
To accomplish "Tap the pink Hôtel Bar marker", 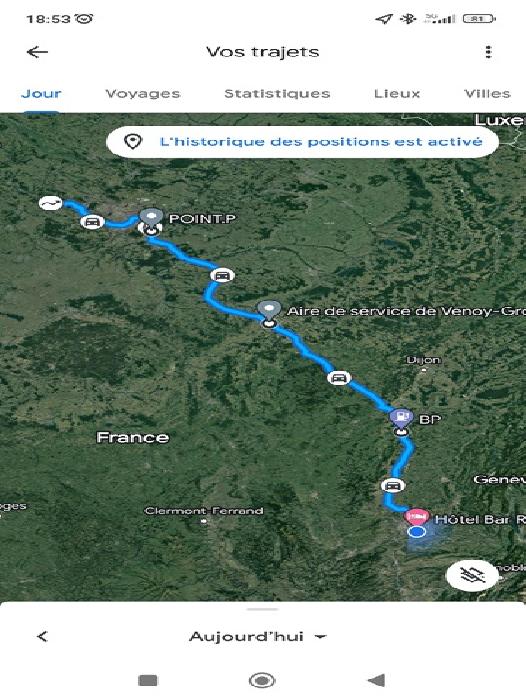I will 417,517.
